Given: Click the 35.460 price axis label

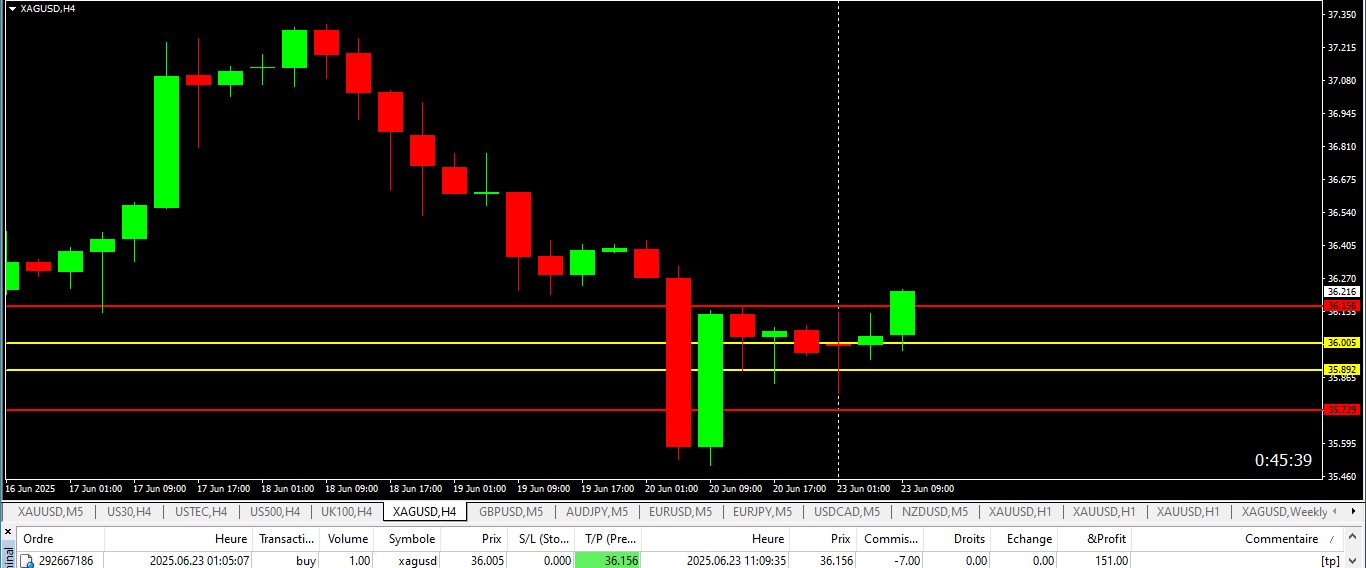Looking at the screenshot, I should pos(1341,476).
